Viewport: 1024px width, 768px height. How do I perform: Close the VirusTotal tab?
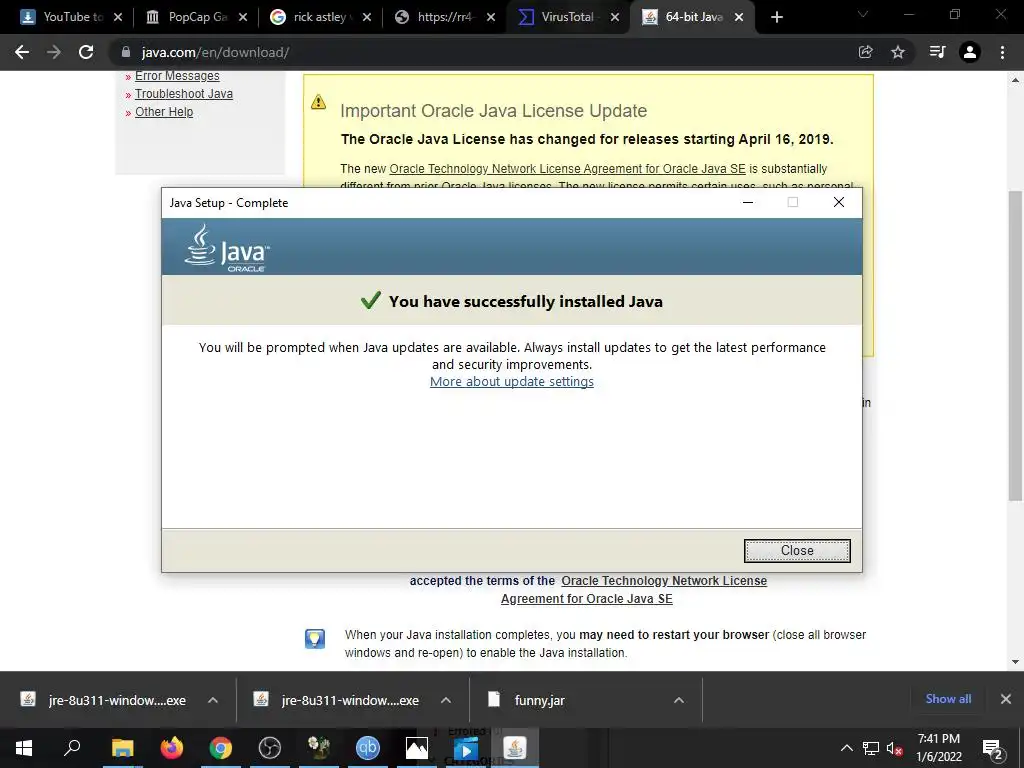(x=615, y=18)
